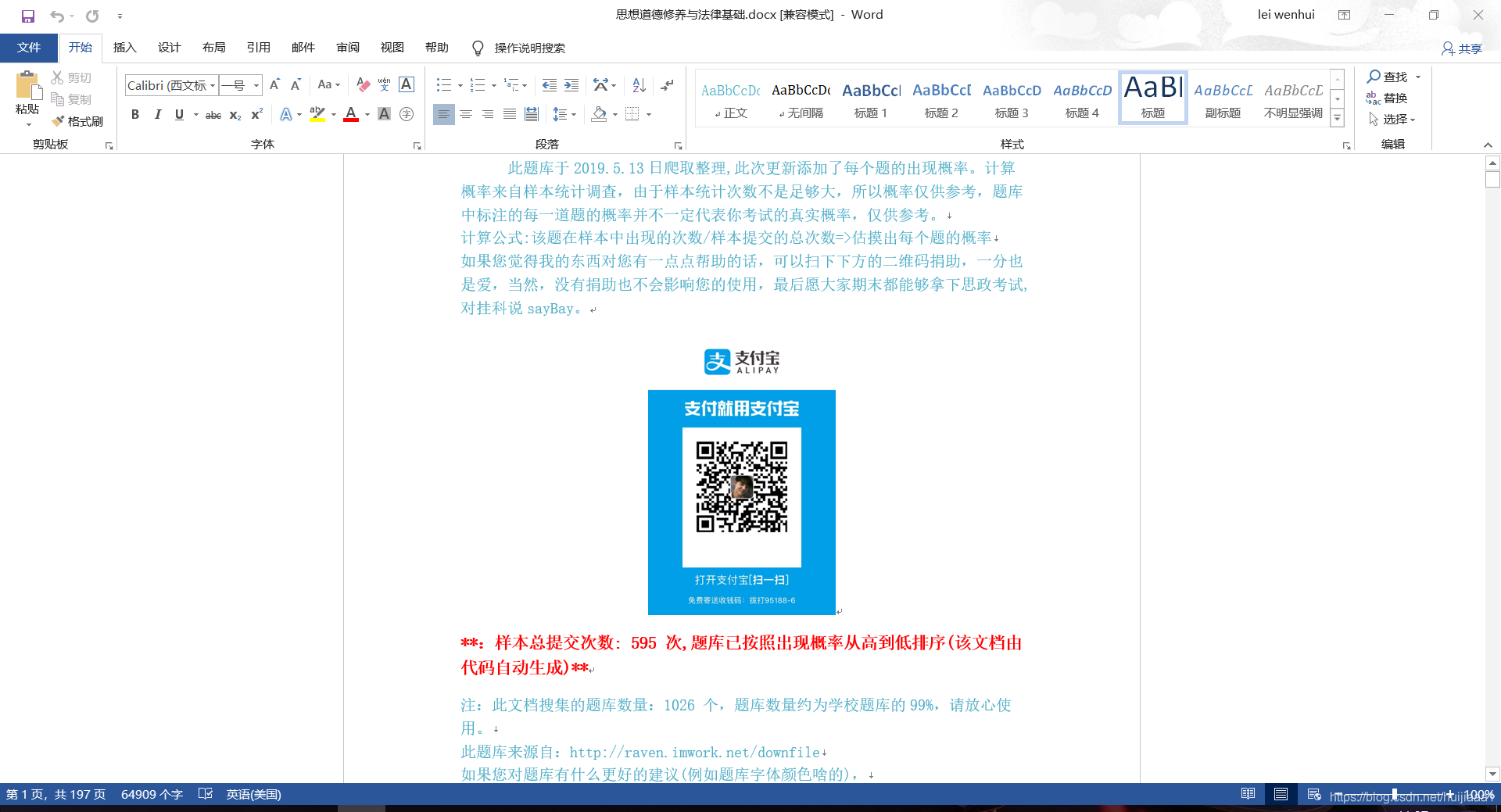Increase paragraph indent

(571, 85)
